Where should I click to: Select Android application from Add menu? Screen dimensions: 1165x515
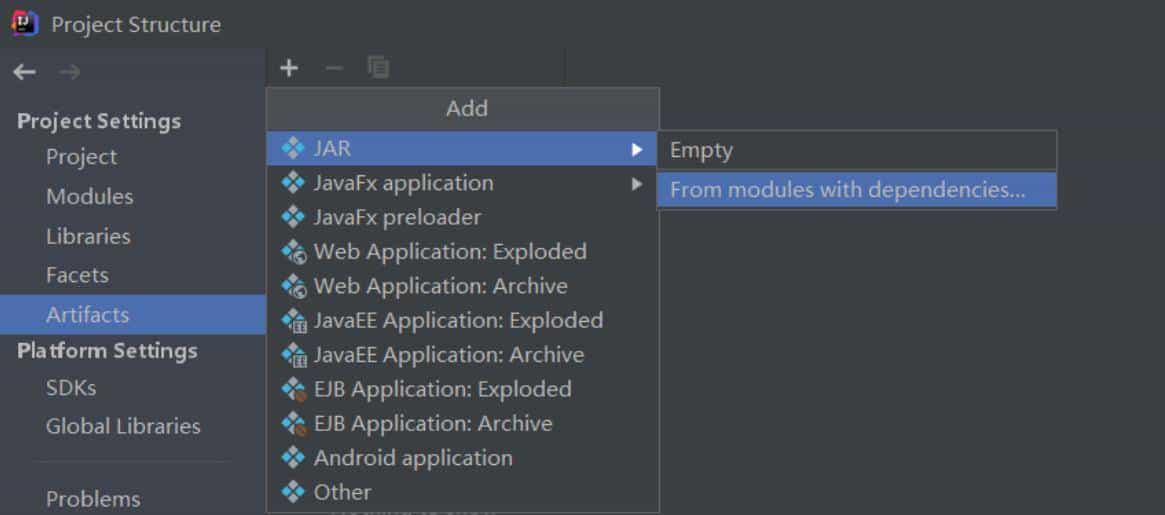tap(412, 458)
